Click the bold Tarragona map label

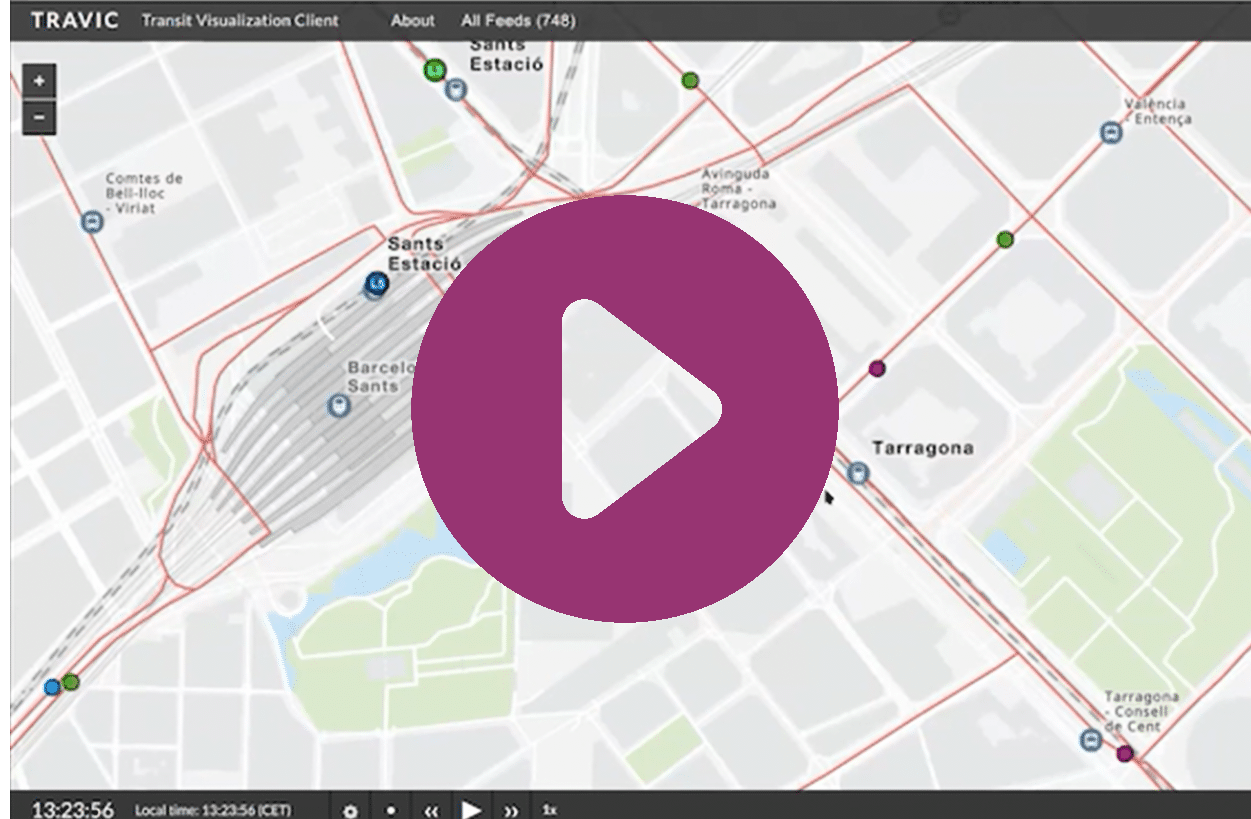pos(922,448)
